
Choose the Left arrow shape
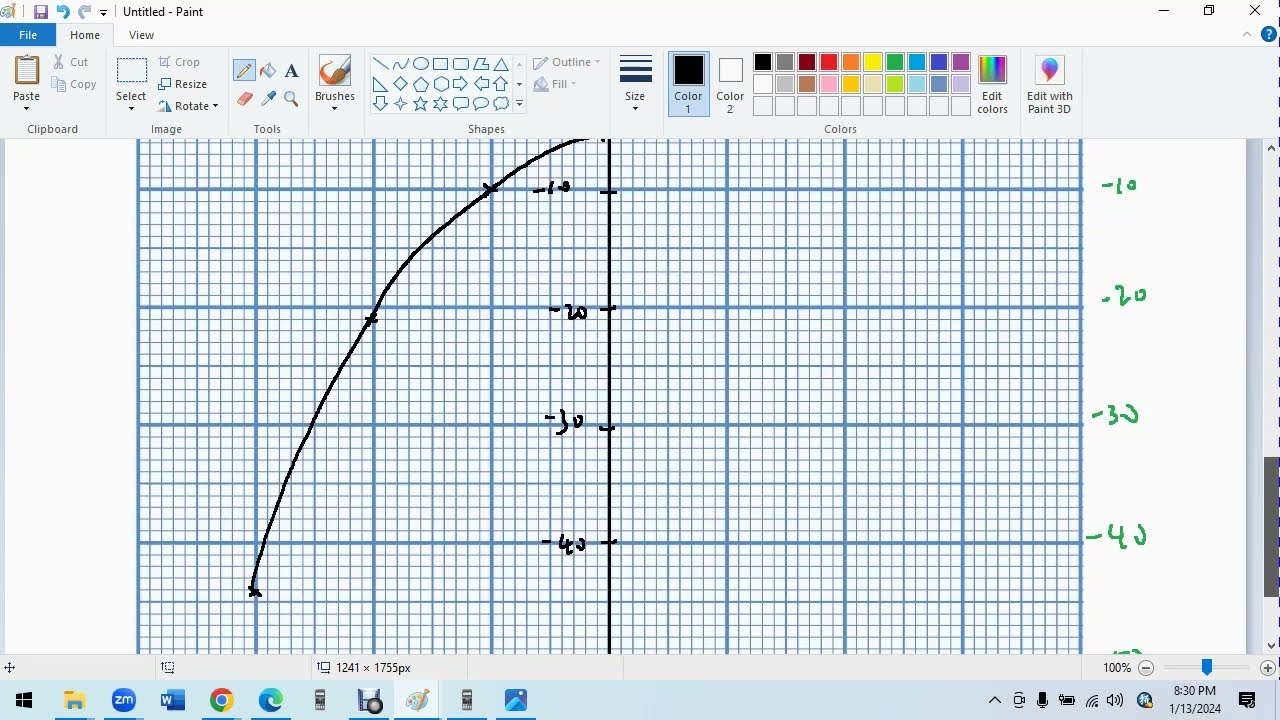[x=481, y=84]
